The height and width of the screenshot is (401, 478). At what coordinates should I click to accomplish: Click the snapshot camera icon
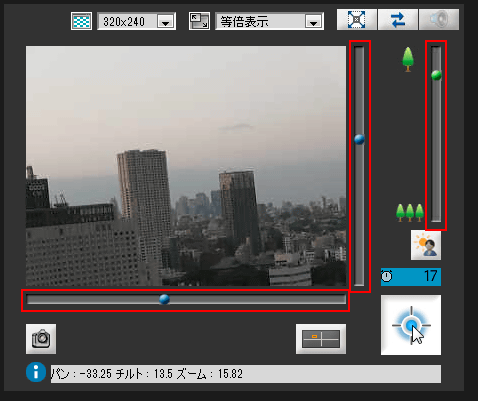point(41,339)
